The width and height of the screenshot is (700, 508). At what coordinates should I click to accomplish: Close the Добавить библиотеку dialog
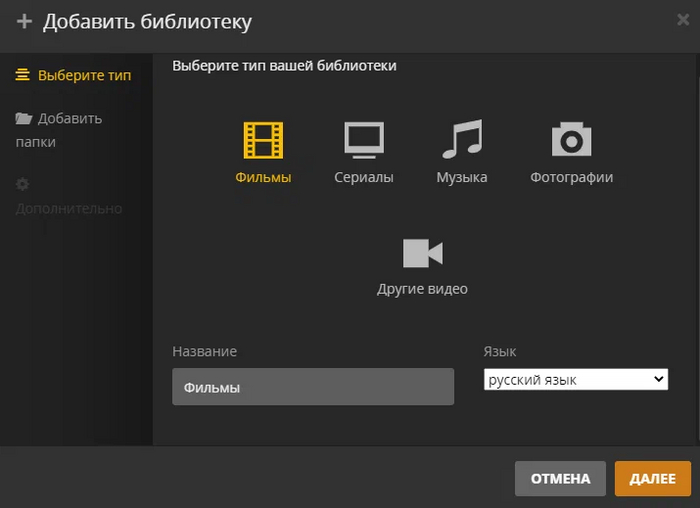click(683, 19)
